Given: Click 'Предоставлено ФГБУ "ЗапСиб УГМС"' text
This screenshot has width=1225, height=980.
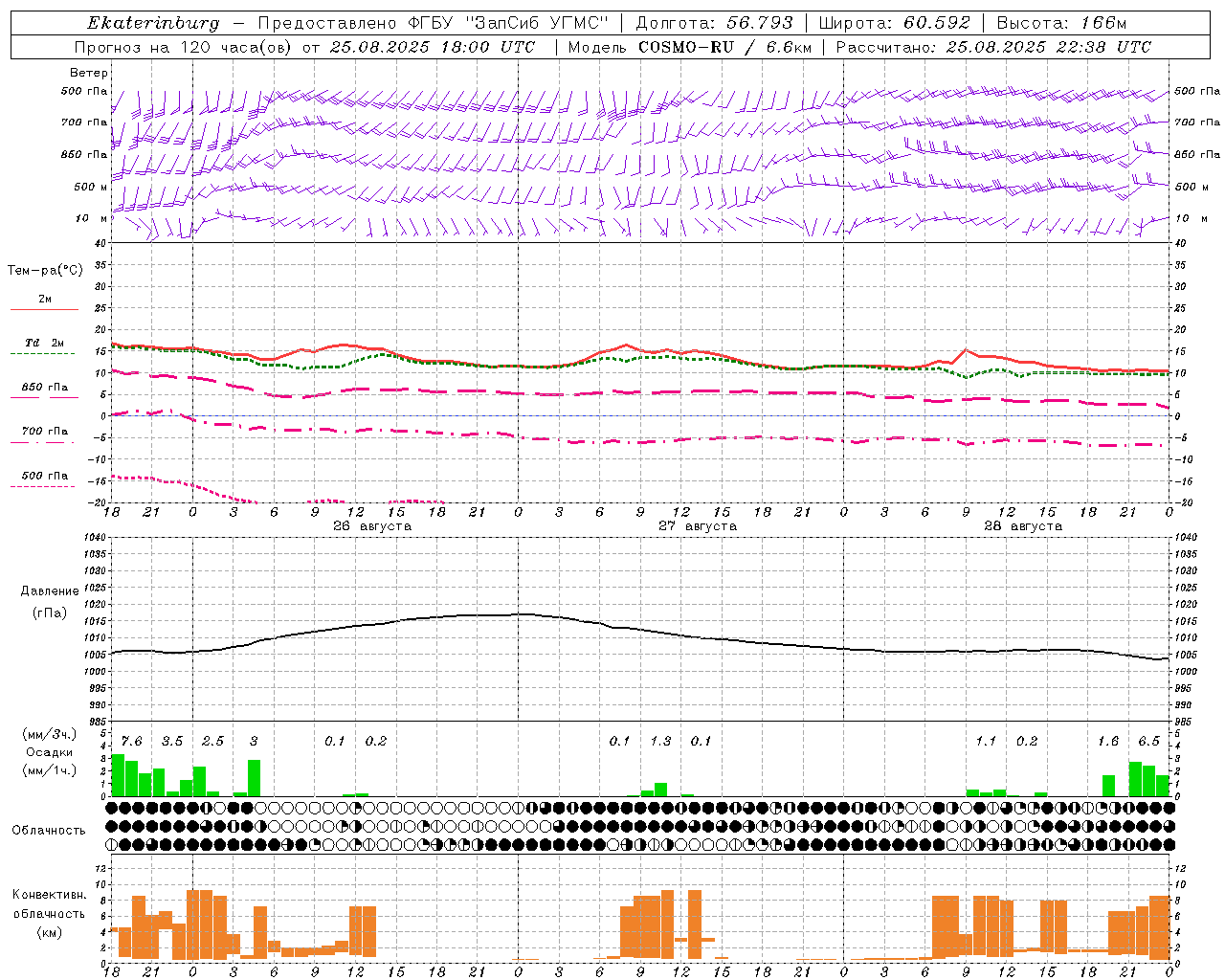Looking at the screenshot, I should click(x=434, y=23).
